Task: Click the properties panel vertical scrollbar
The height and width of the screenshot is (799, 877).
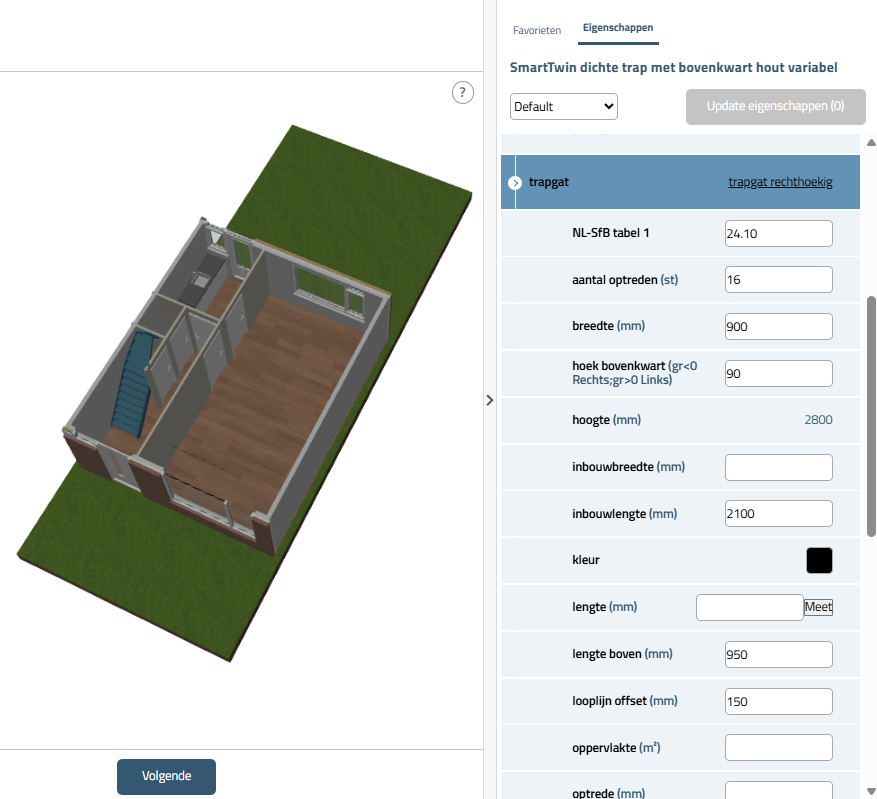Action: pyautogui.click(x=870, y=415)
